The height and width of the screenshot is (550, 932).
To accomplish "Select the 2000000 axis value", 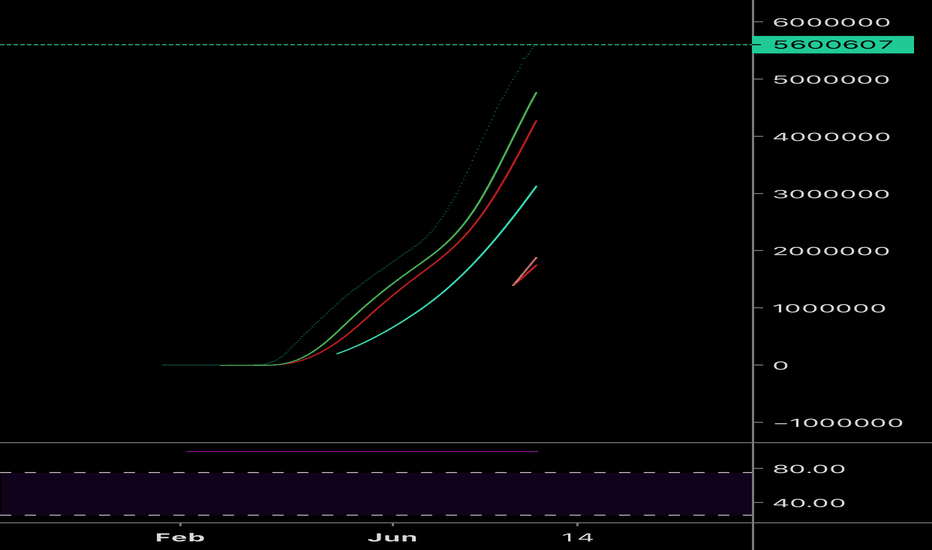I will 831,251.
